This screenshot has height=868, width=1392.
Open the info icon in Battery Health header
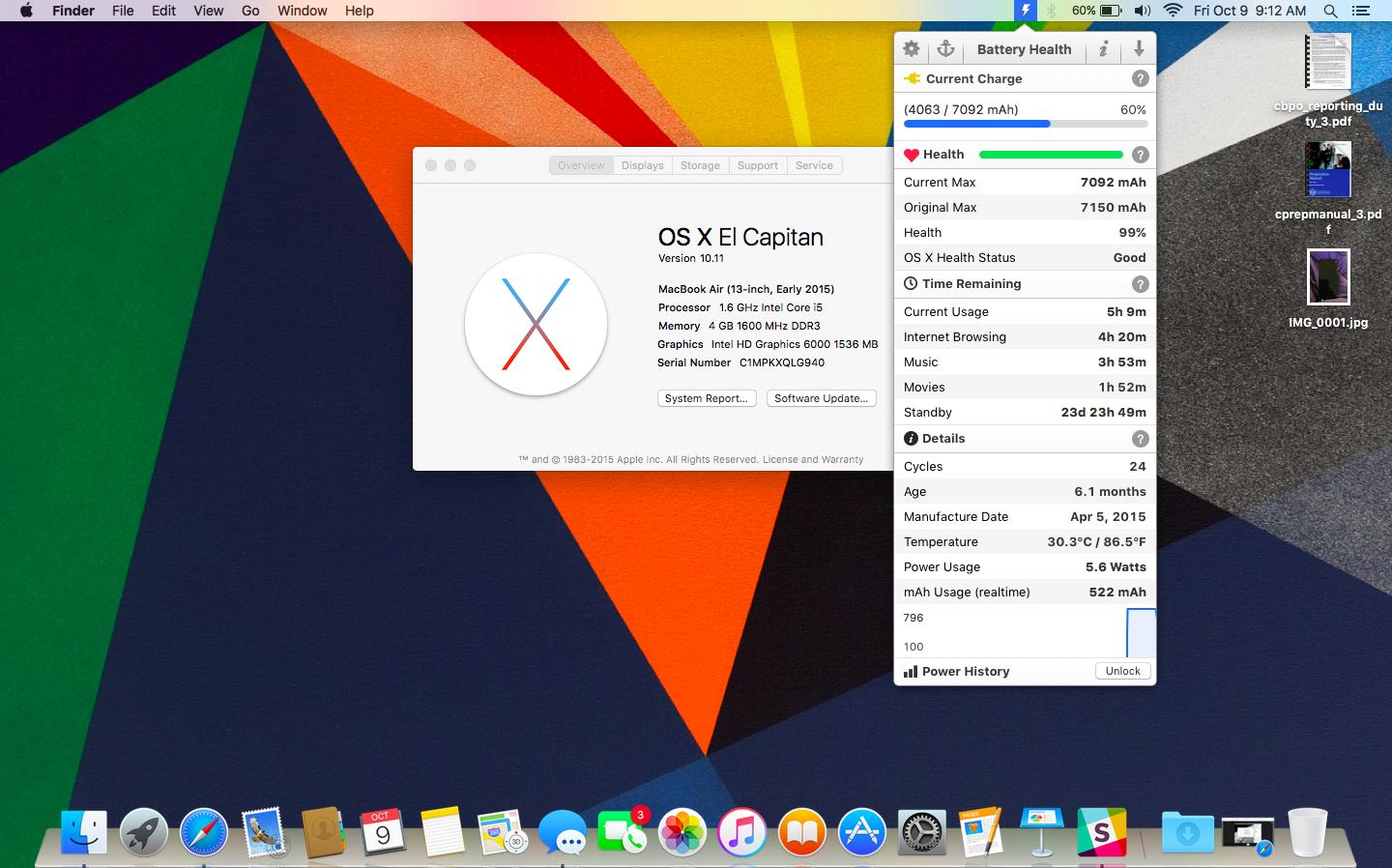click(1103, 48)
